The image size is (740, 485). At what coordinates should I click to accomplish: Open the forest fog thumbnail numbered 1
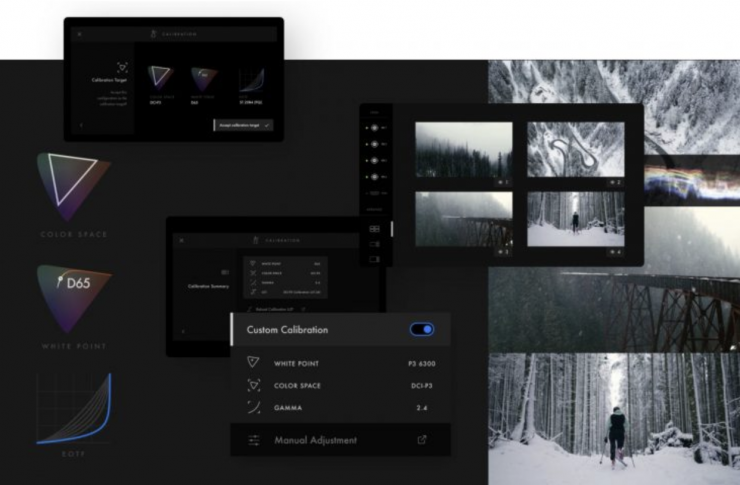pos(463,154)
